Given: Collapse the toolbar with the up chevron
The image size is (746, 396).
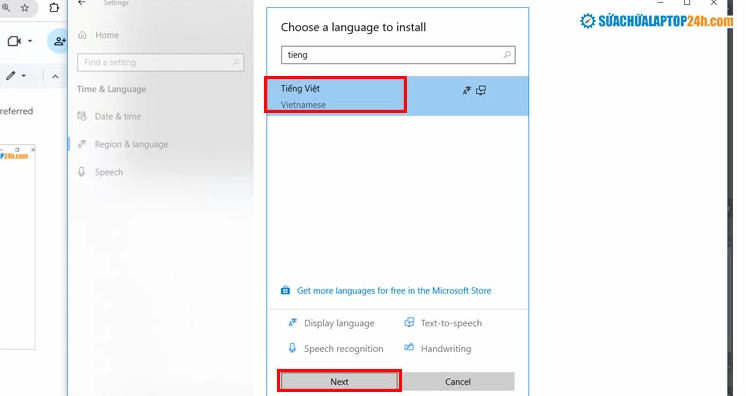Looking at the screenshot, I should 55,76.
